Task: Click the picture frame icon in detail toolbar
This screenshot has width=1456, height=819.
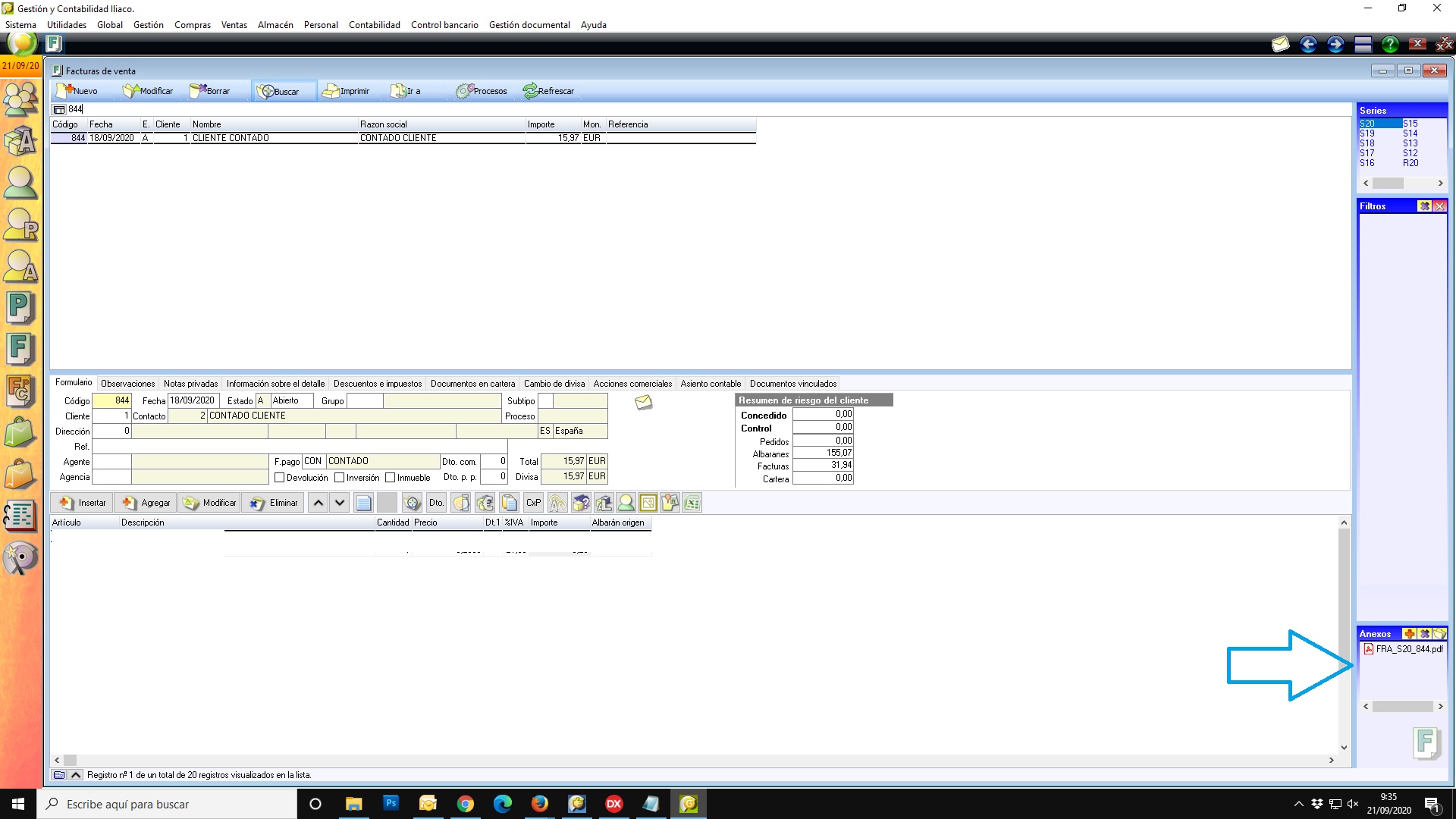Action: tap(648, 503)
